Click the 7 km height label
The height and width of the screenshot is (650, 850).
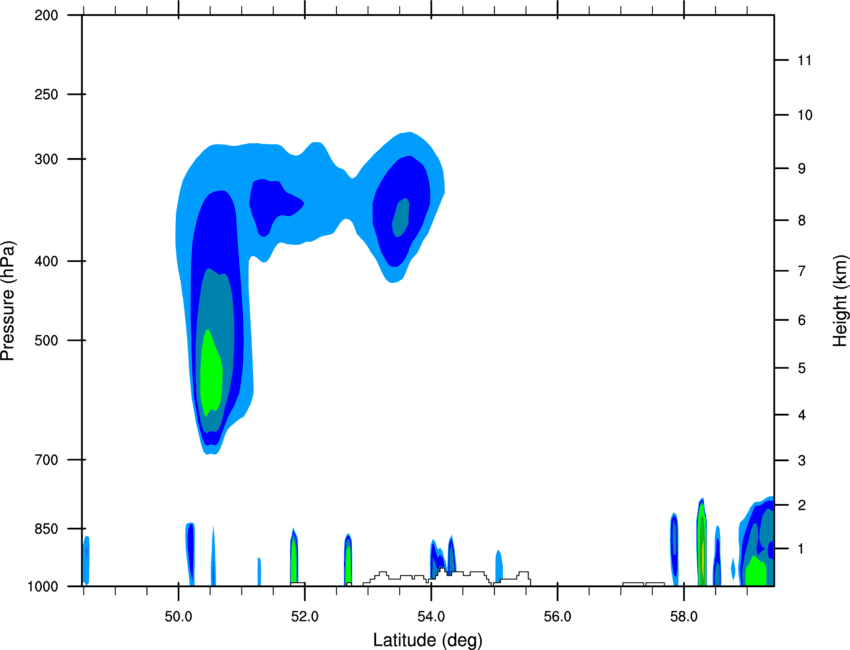pos(802,271)
